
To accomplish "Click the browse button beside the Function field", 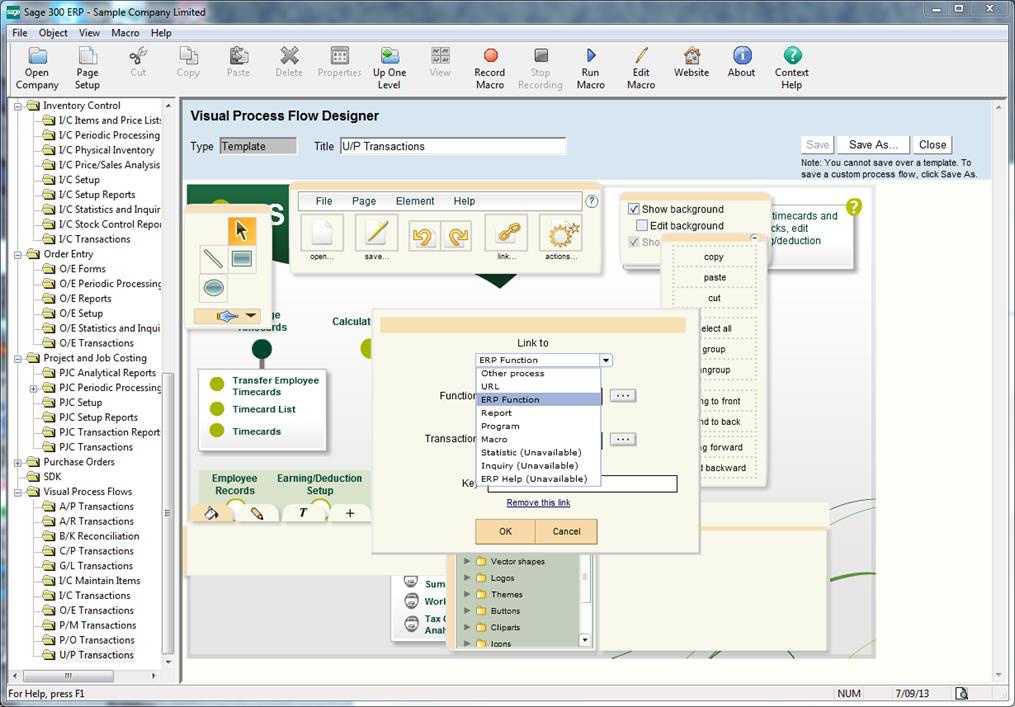I will coord(623,396).
